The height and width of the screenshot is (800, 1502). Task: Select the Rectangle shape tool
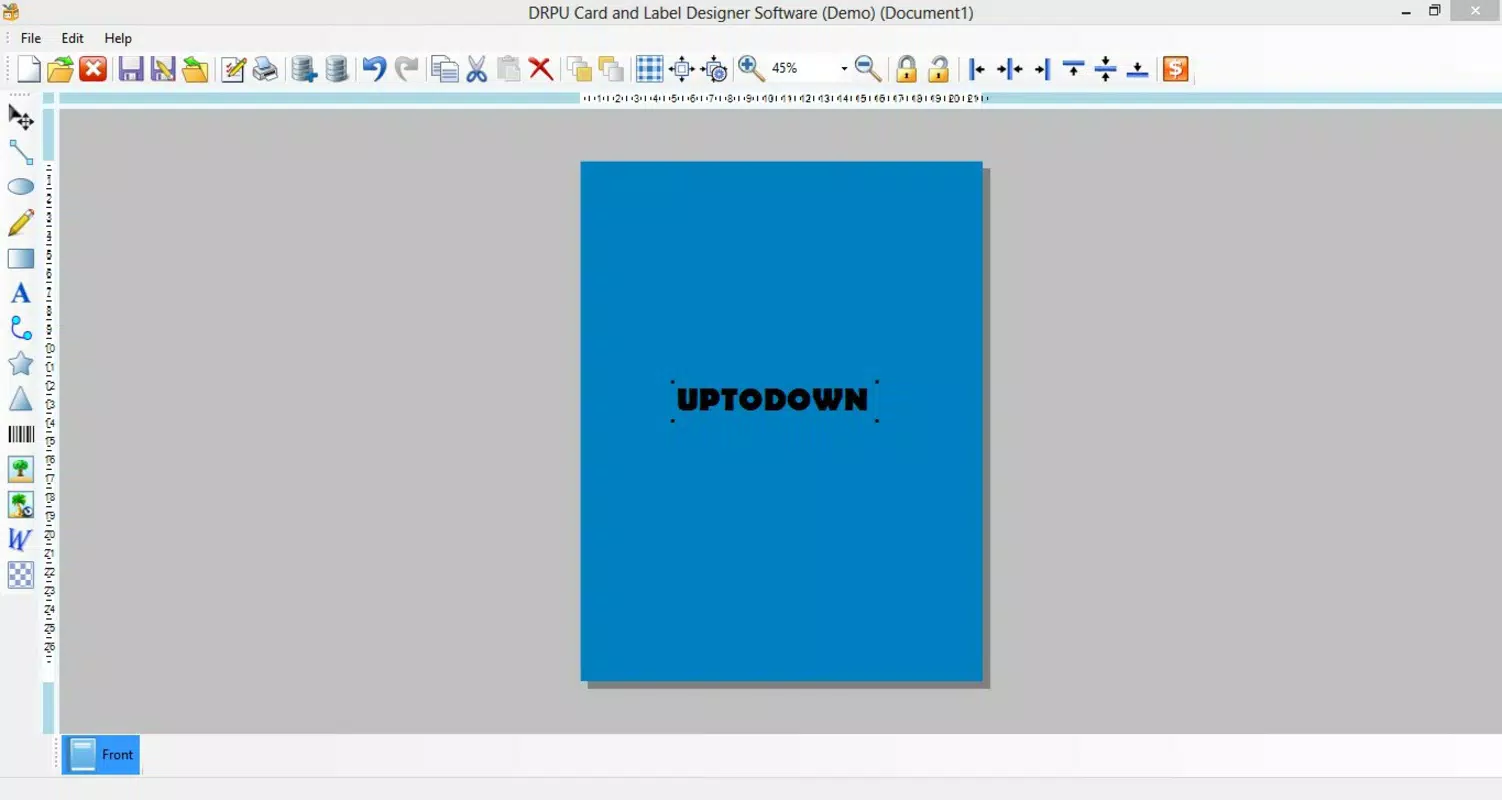[21, 259]
